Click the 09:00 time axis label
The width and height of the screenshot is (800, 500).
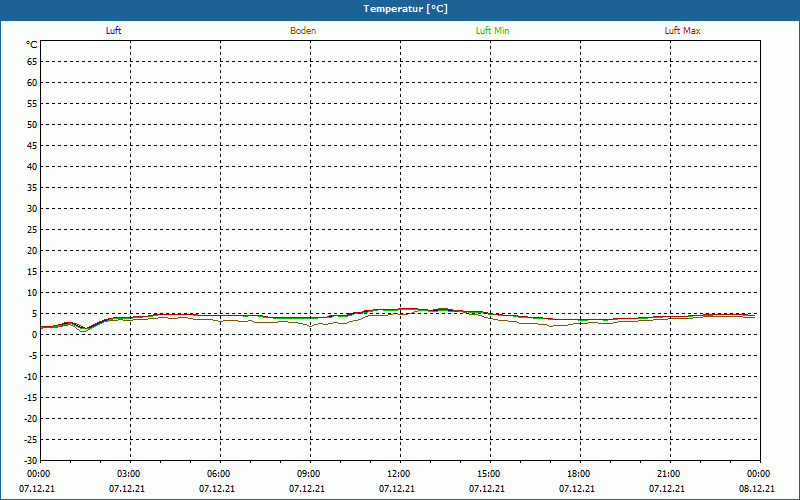tap(309, 474)
